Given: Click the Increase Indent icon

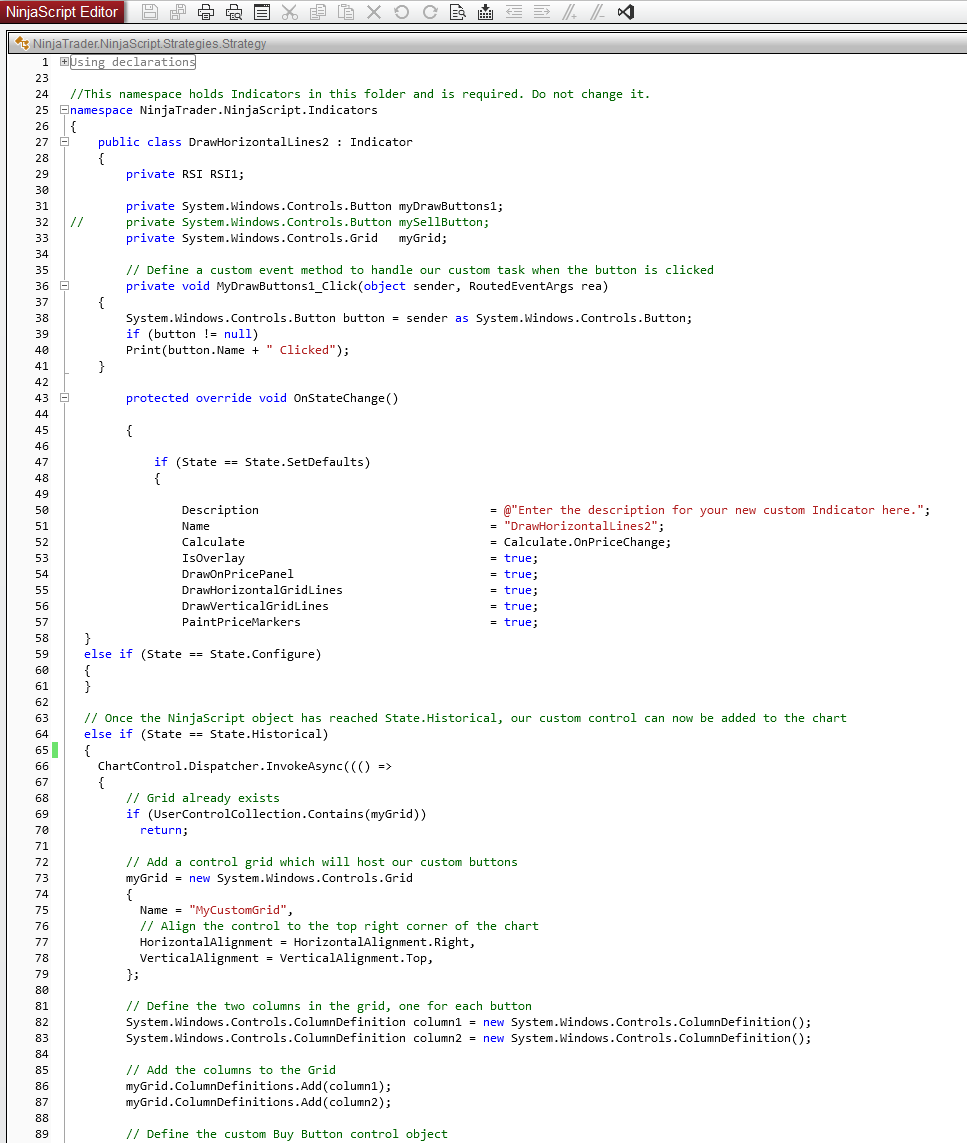Looking at the screenshot, I should (541, 12).
